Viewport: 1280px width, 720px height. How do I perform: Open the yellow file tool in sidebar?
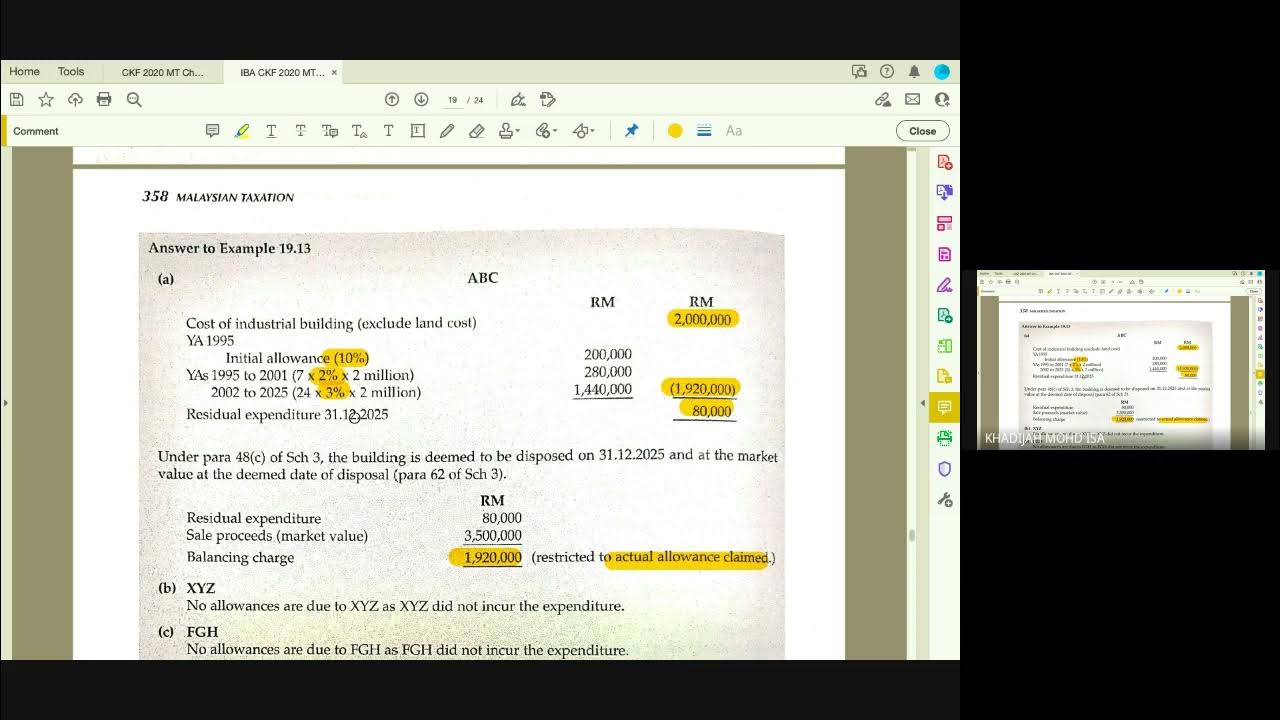(x=944, y=376)
